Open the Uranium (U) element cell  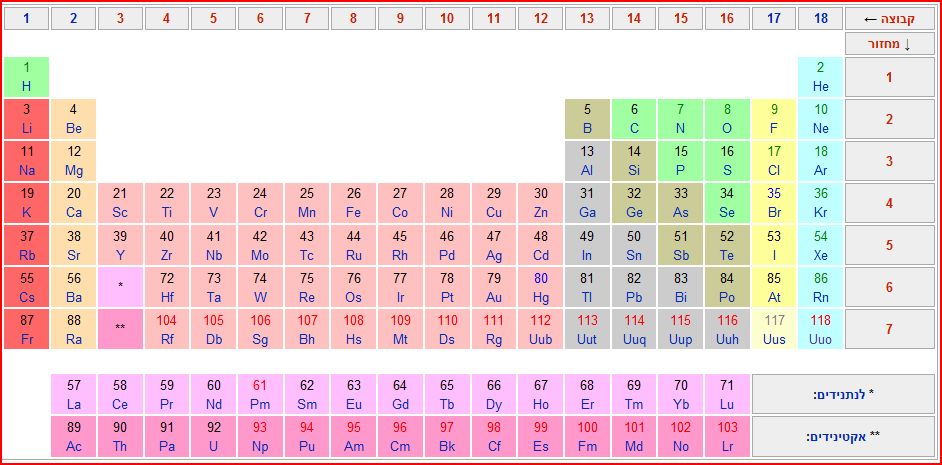click(x=214, y=436)
